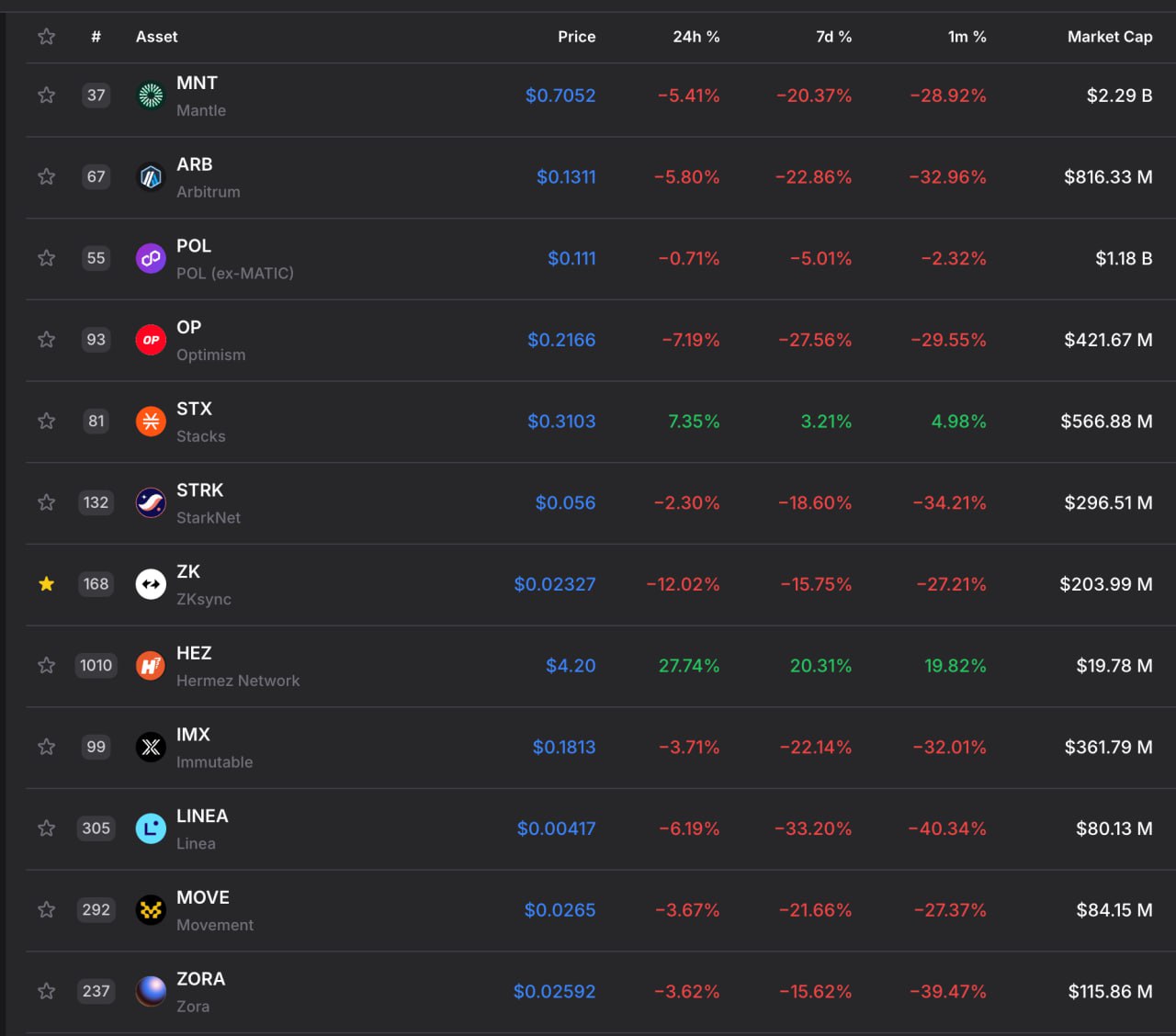Sort by the 1m % column header
The image size is (1176, 1036).
tap(967, 37)
